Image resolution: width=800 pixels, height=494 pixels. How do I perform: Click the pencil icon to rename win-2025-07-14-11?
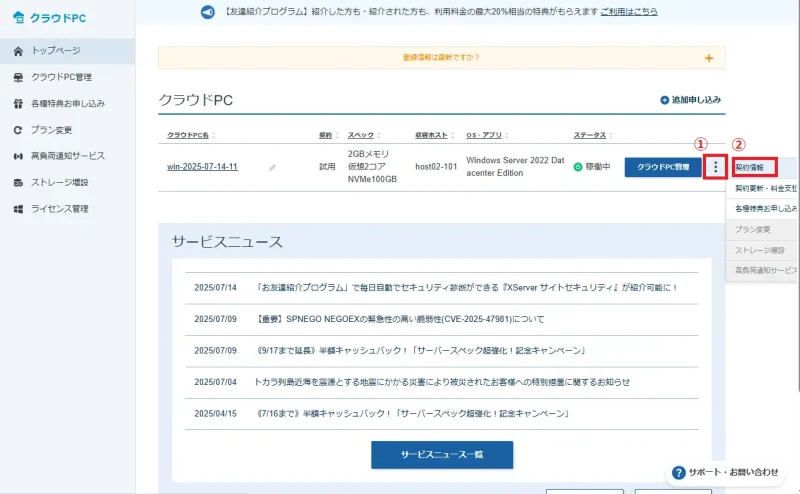coord(272,168)
